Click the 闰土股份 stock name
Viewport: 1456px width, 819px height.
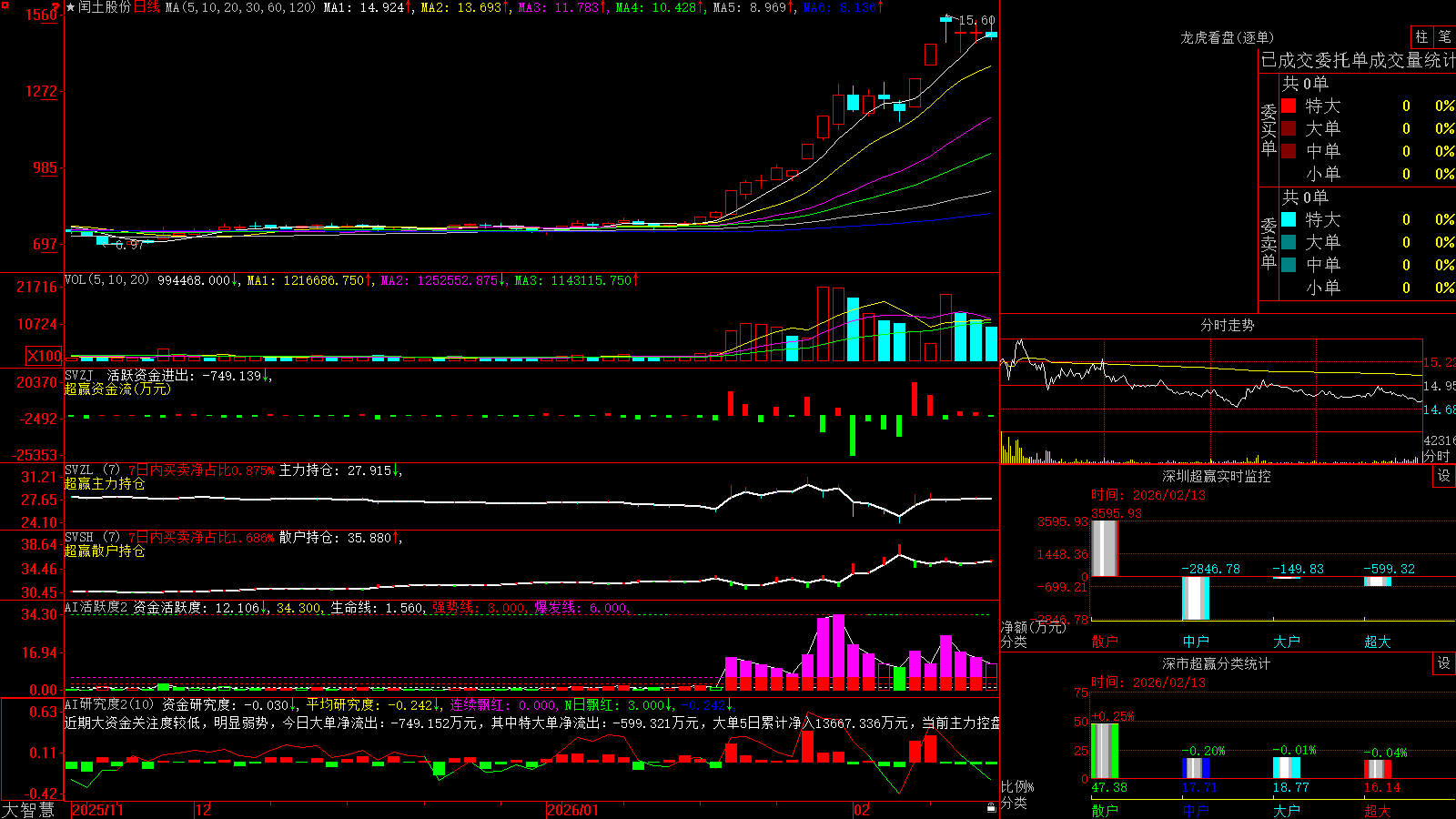click(105, 7)
